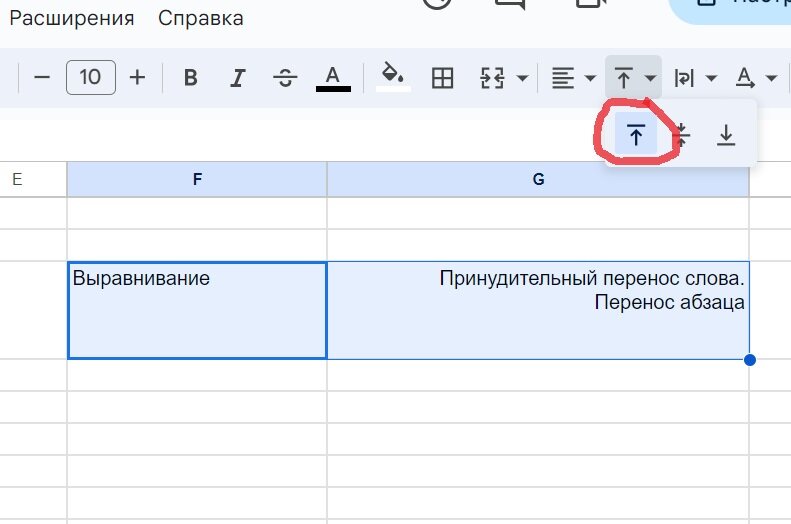
Task: Select column G header
Action: (x=538, y=179)
